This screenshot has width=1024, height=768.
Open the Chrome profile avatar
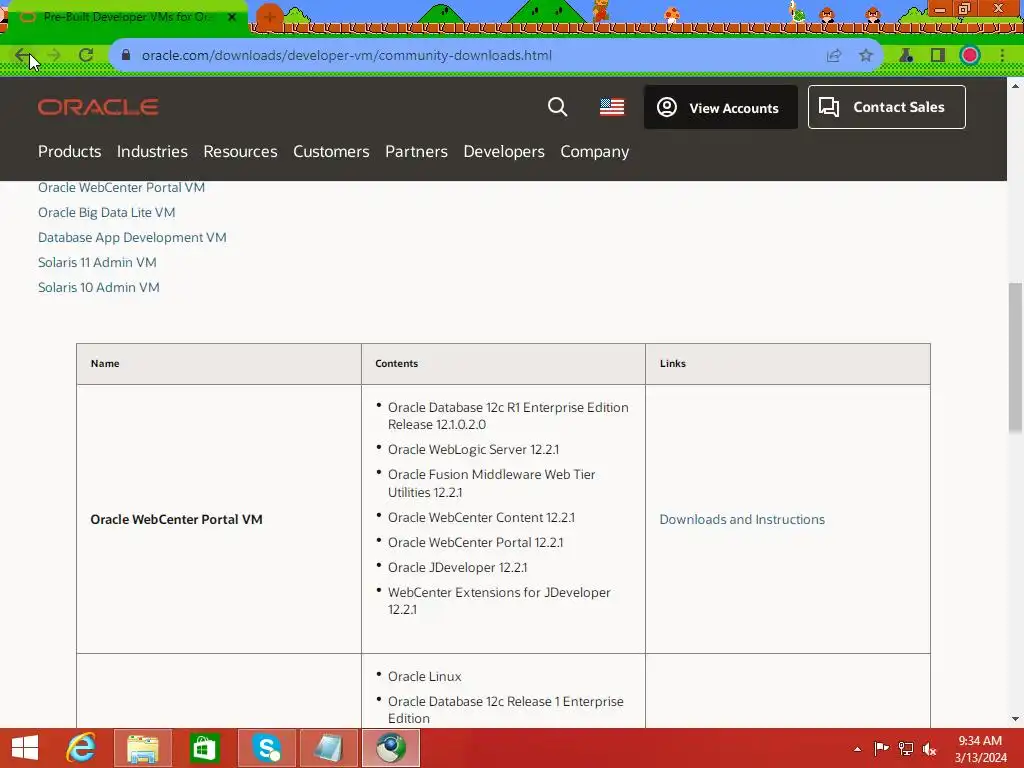[x=970, y=56]
